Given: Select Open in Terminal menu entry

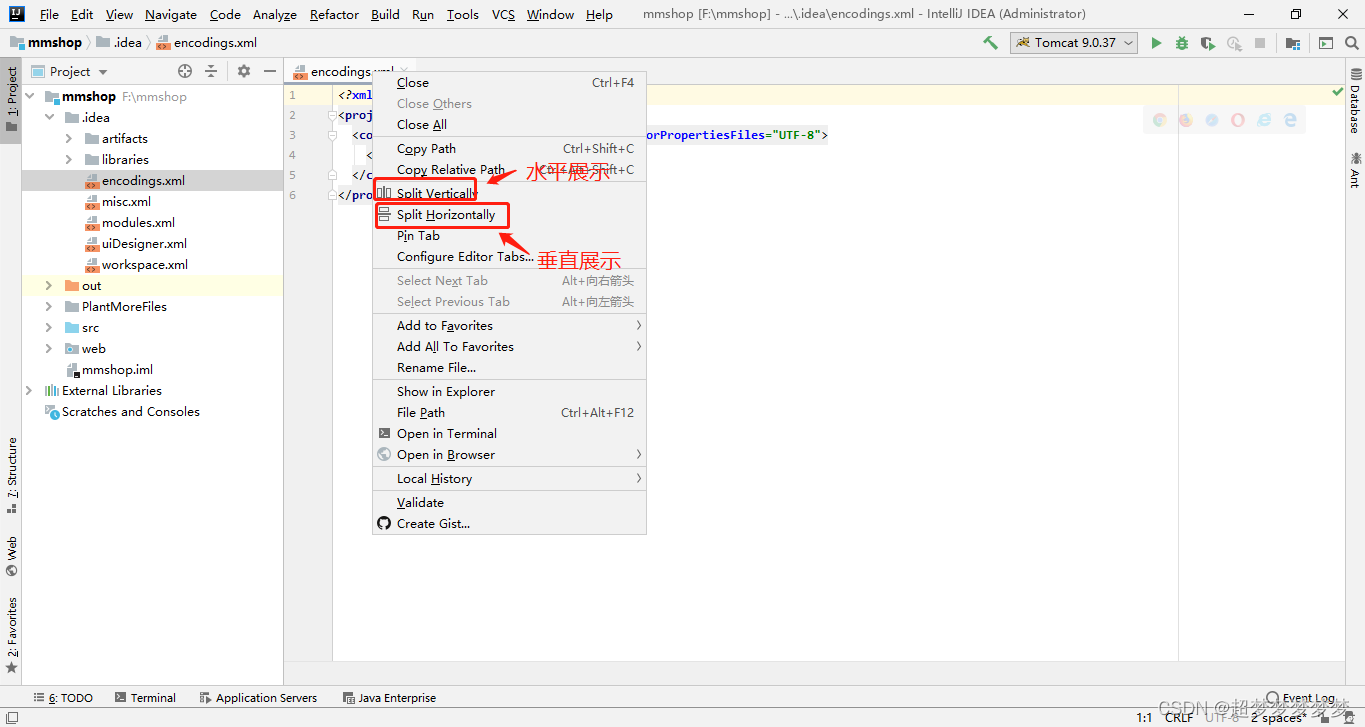Looking at the screenshot, I should (x=509, y=434).
